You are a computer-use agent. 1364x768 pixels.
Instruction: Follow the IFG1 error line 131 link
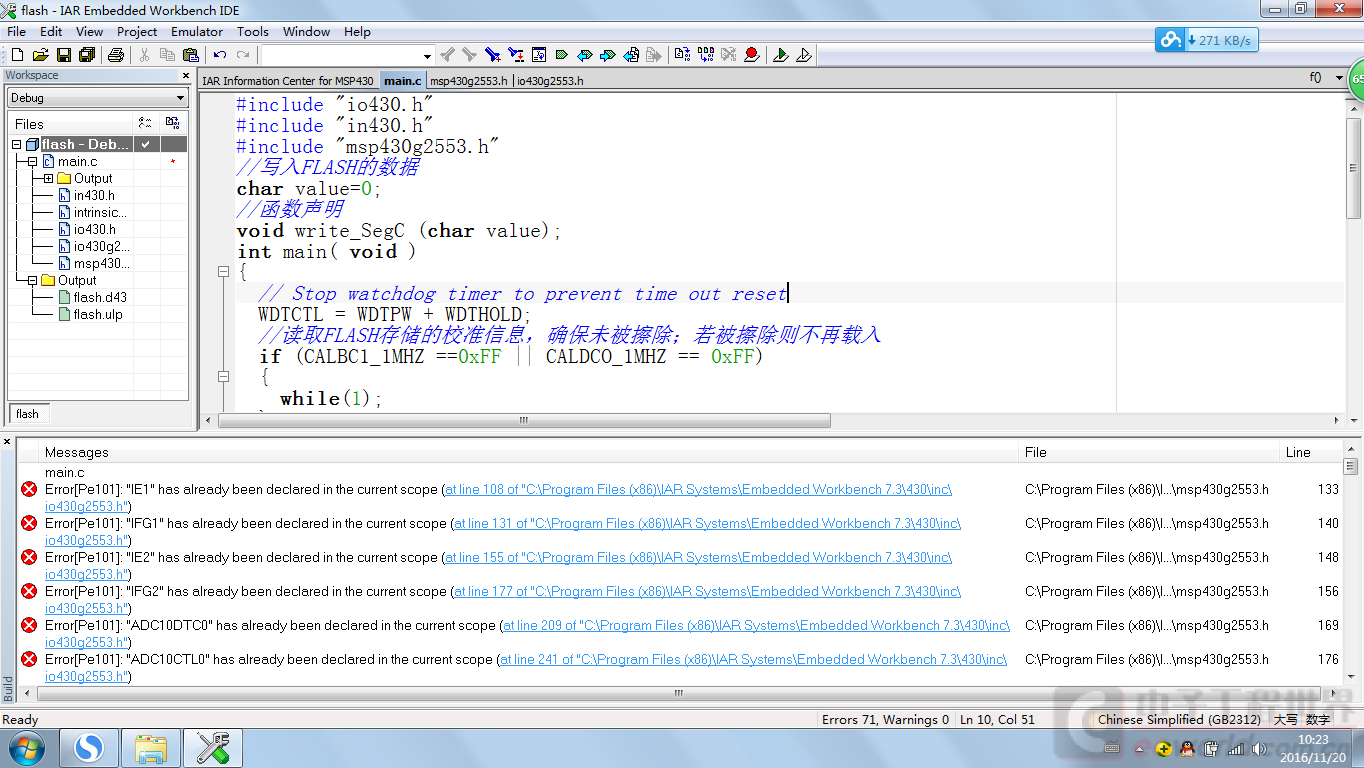(707, 524)
